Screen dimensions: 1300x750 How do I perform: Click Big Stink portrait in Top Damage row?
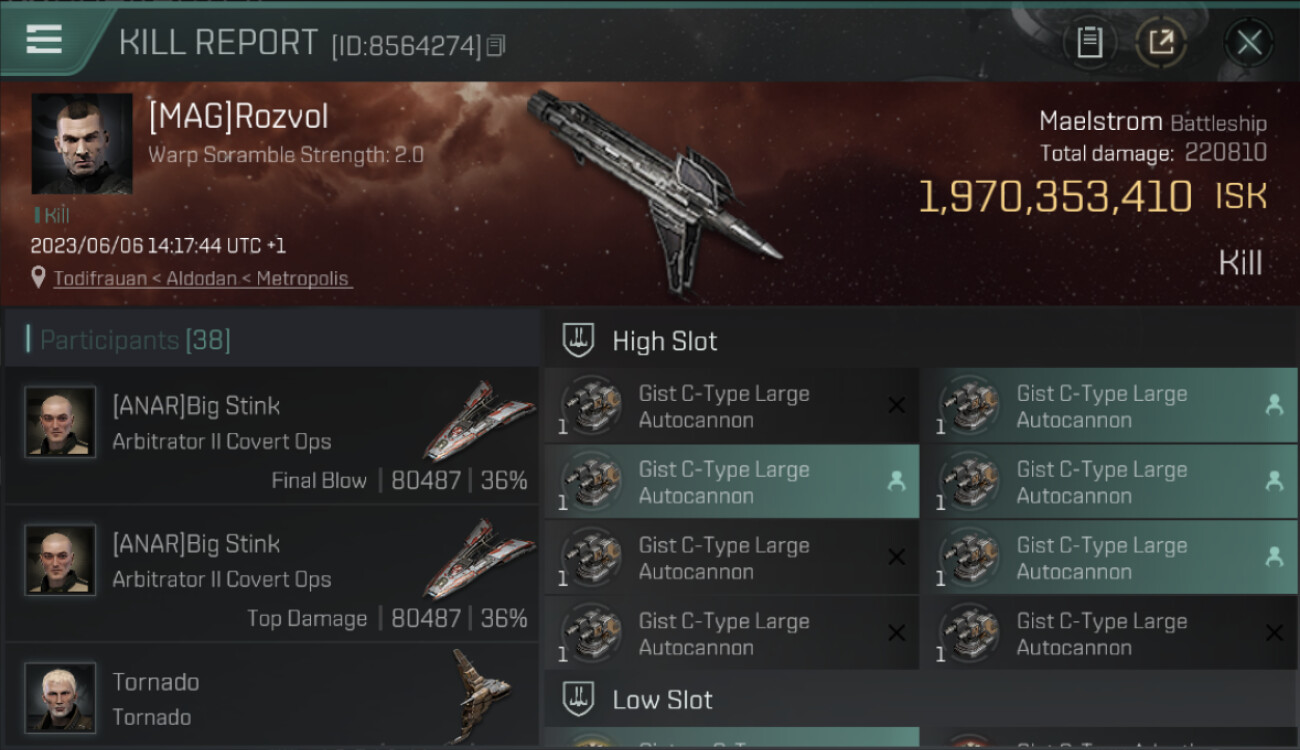[60, 560]
